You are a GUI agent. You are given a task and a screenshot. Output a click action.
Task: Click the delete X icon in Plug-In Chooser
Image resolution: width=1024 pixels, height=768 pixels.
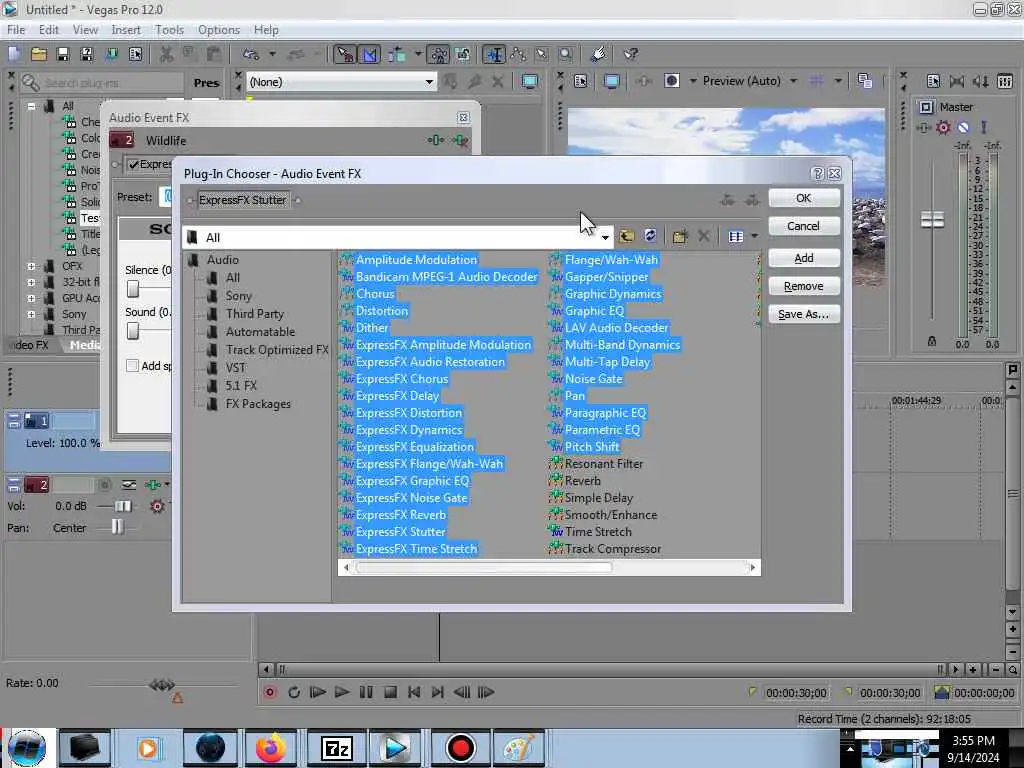703,236
